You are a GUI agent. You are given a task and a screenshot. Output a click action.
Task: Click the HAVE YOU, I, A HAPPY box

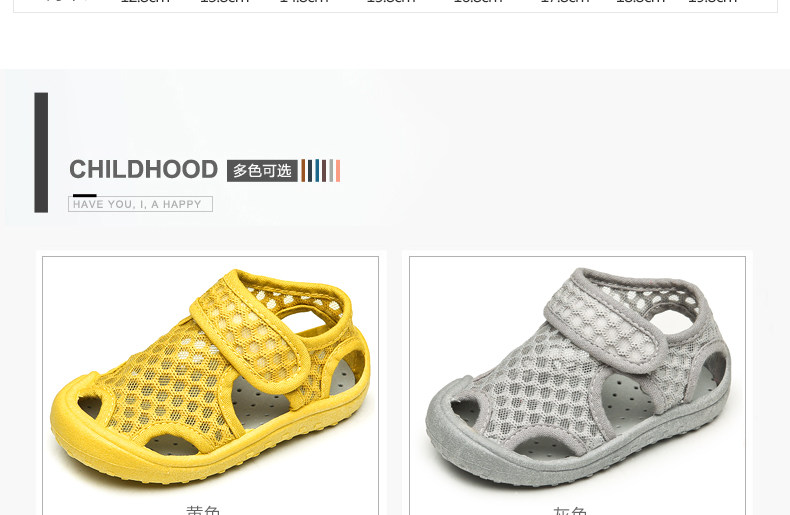click(141, 204)
